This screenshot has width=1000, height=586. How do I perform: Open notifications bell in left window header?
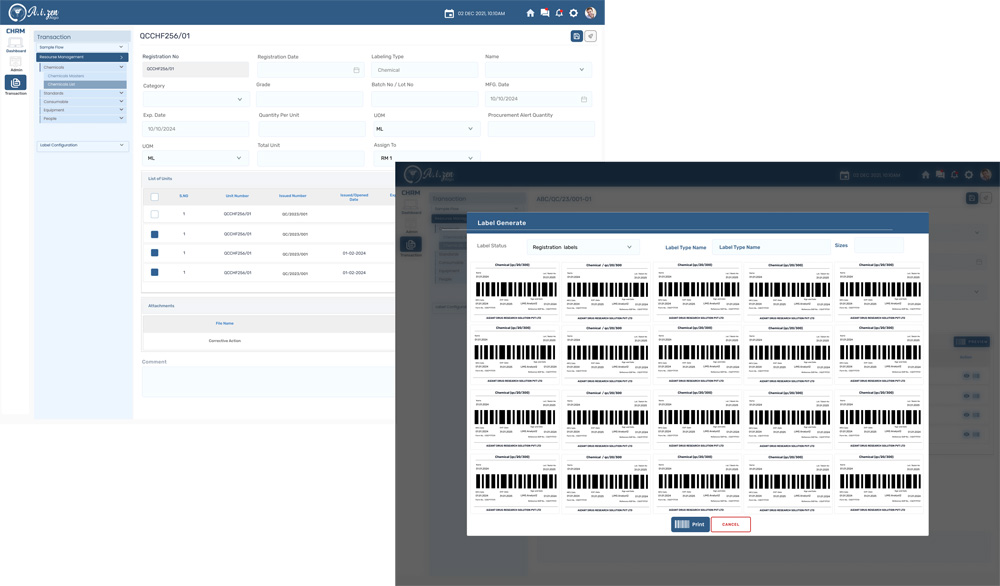559,13
